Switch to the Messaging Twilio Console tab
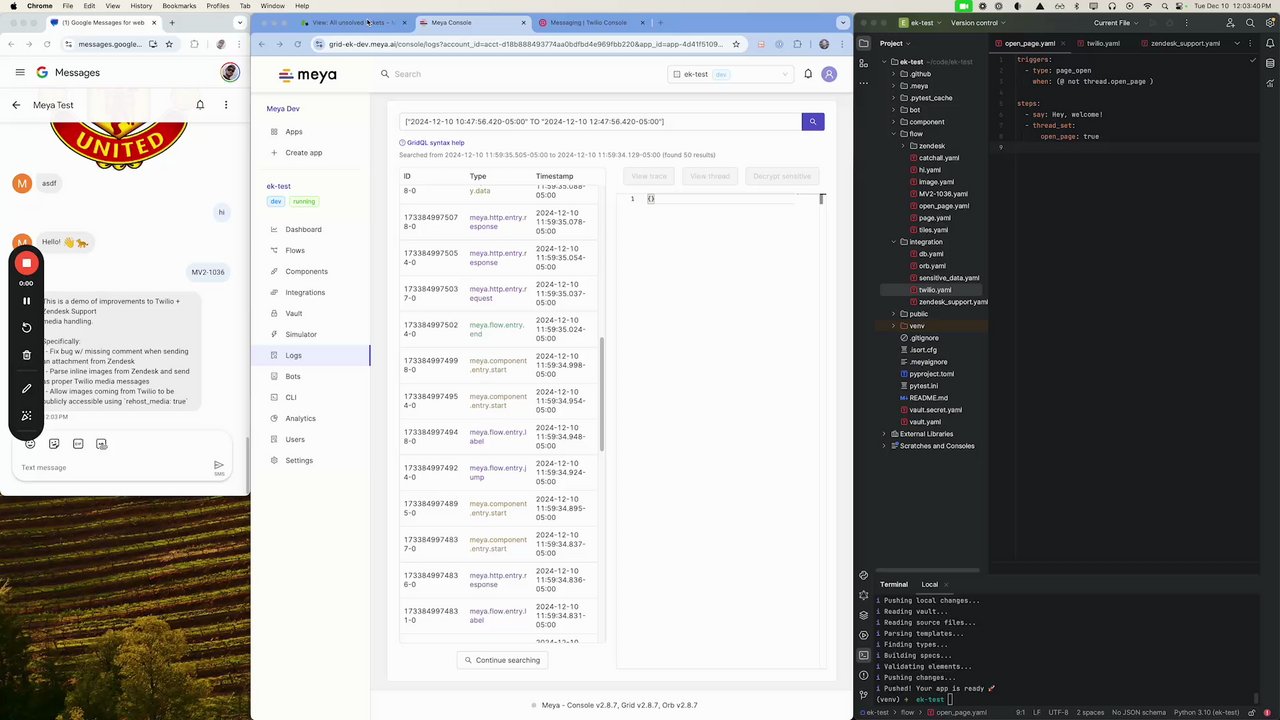The width and height of the screenshot is (1280, 720). click(x=588, y=22)
